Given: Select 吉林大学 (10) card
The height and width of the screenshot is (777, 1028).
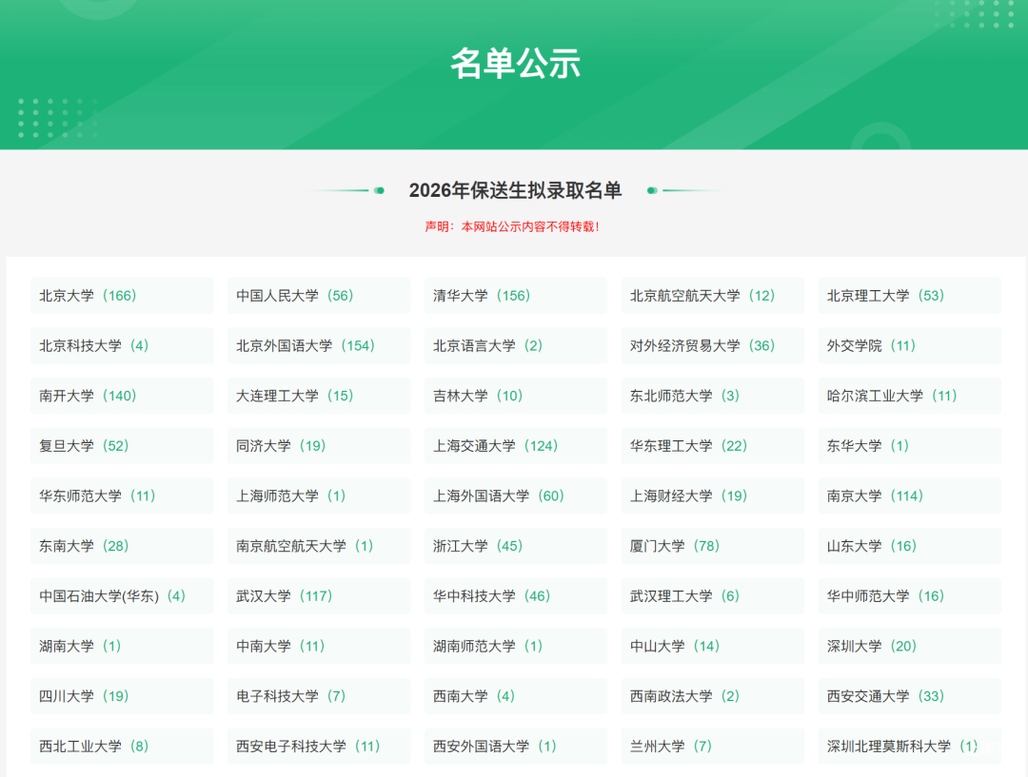Looking at the screenshot, I should [x=516, y=395].
